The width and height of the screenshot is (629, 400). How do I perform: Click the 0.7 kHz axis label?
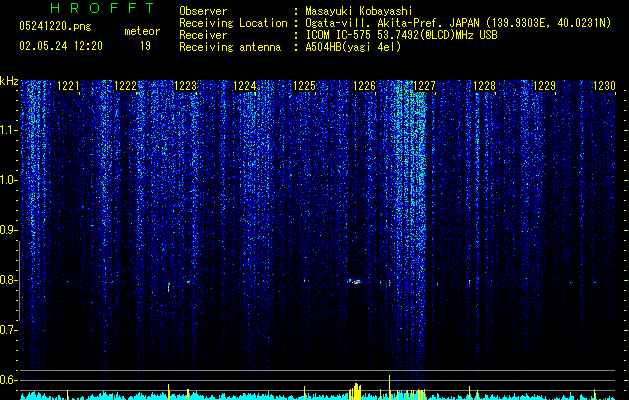[x=8, y=330]
